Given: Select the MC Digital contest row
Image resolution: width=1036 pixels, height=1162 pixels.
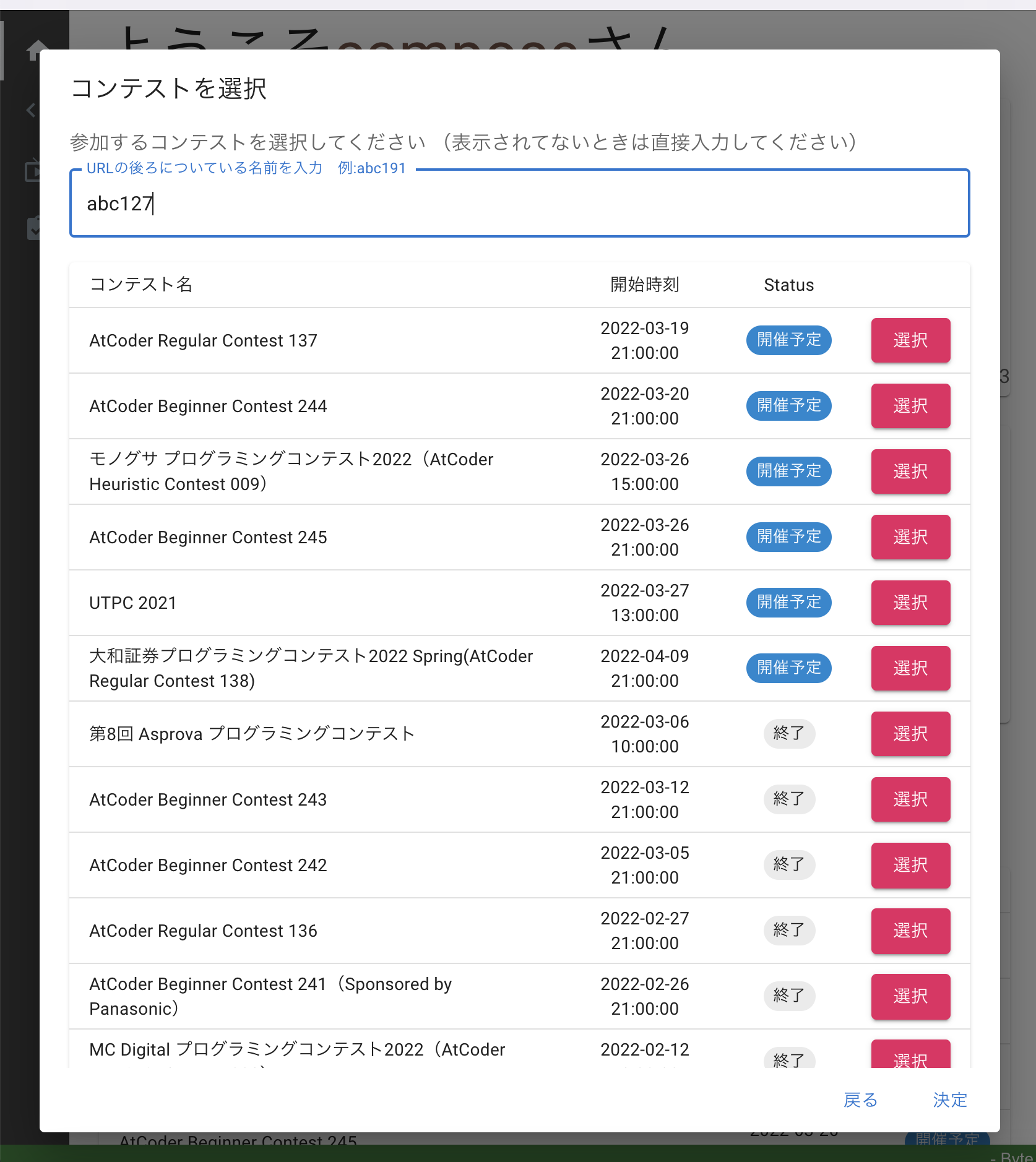Looking at the screenshot, I should (910, 1054).
